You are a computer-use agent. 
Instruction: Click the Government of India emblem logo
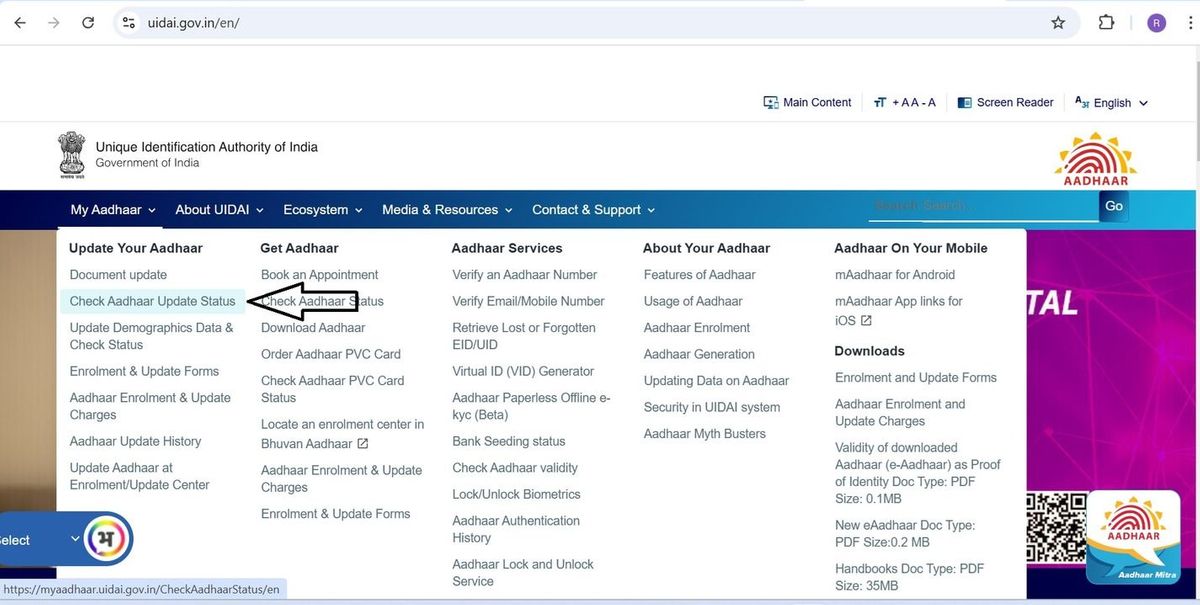[71, 153]
